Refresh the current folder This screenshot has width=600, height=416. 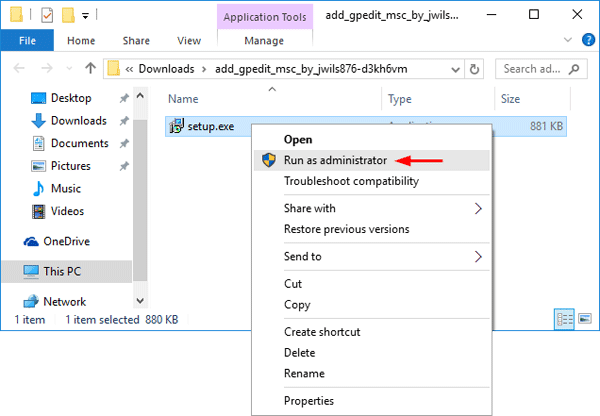point(474,69)
